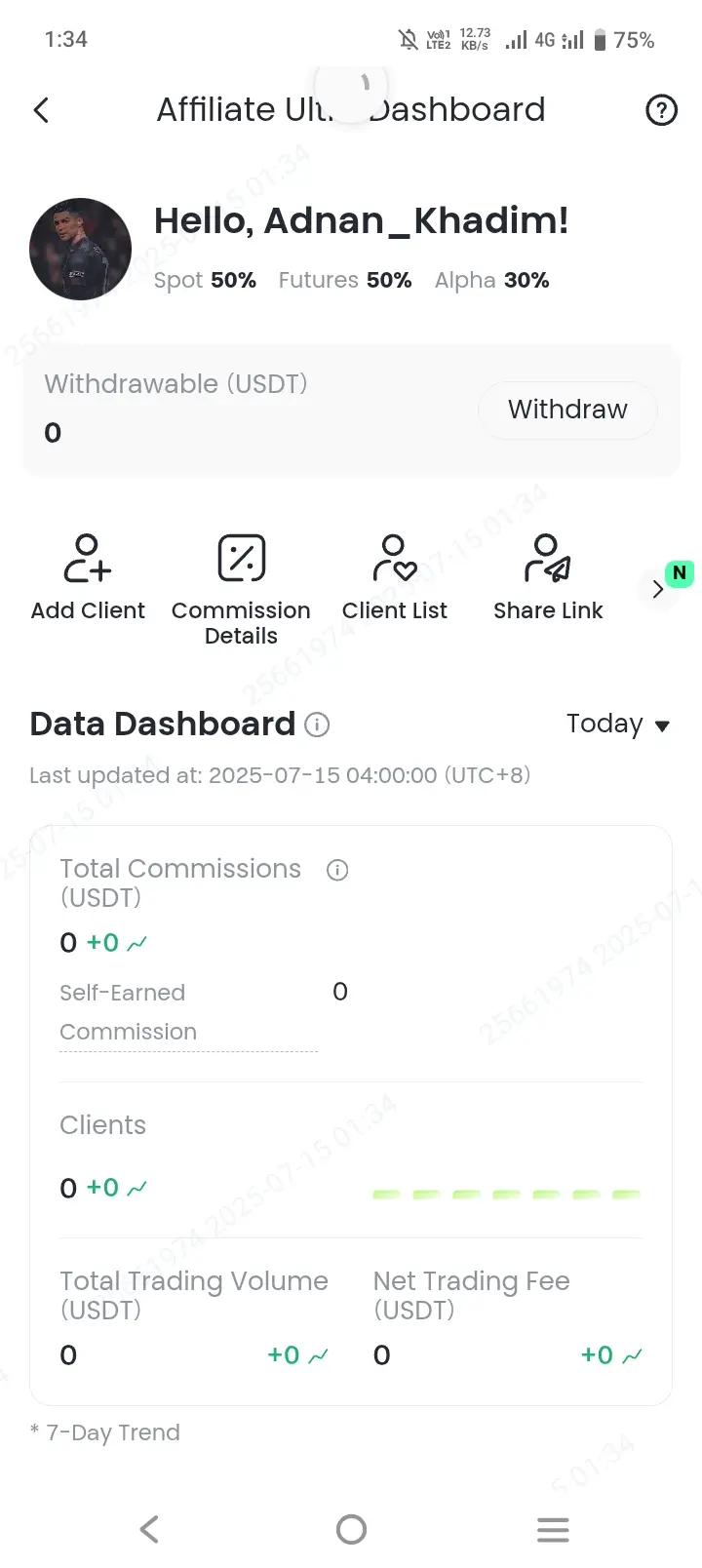702x1568 pixels.
Task: Tap trend icon under Total Commissions
Action: point(137,943)
